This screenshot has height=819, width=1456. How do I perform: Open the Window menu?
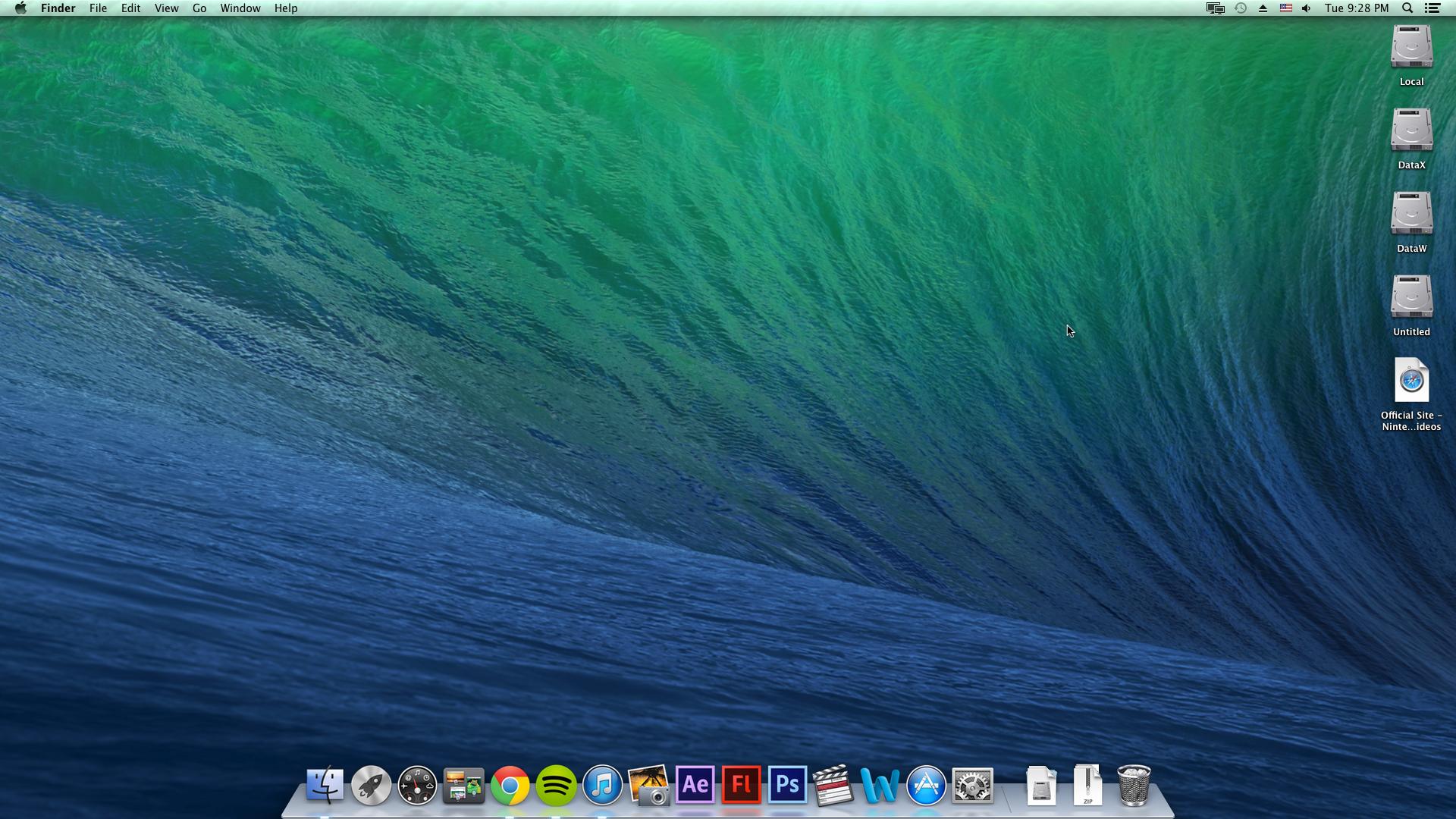tap(240, 8)
